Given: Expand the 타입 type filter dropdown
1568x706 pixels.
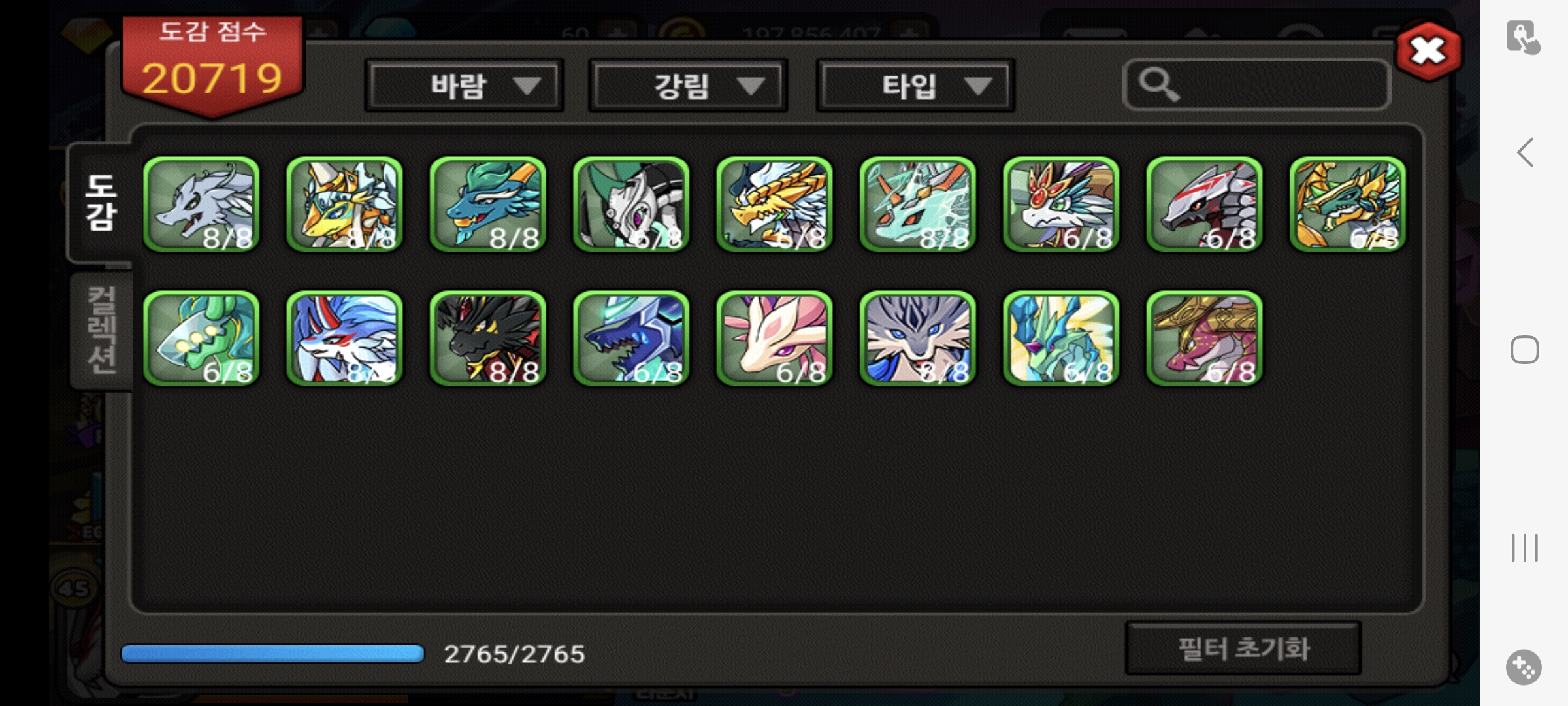Looking at the screenshot, I should pyautogui.click(x=915, y=86).
